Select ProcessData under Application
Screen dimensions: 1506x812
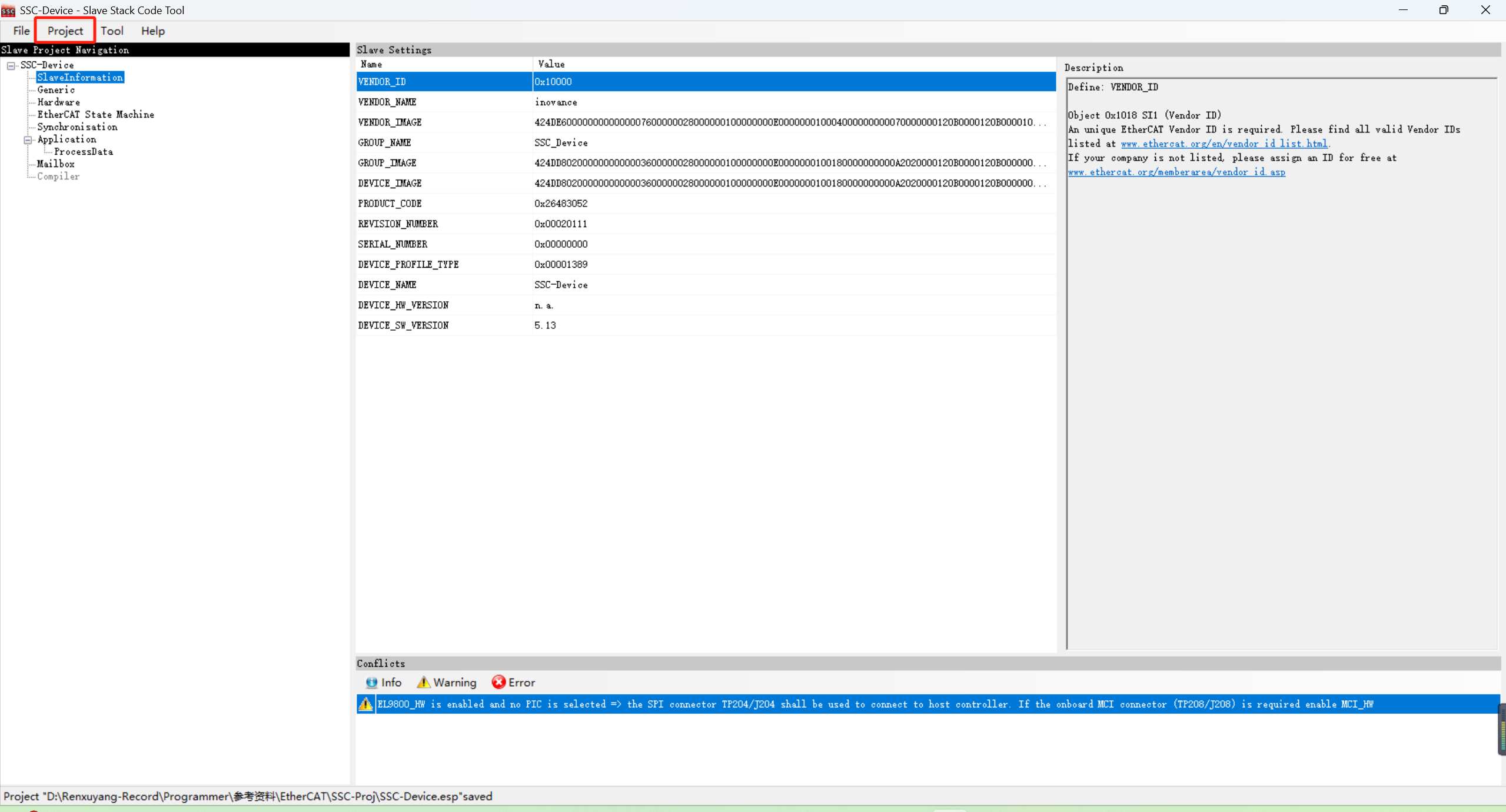click(83, 151)
